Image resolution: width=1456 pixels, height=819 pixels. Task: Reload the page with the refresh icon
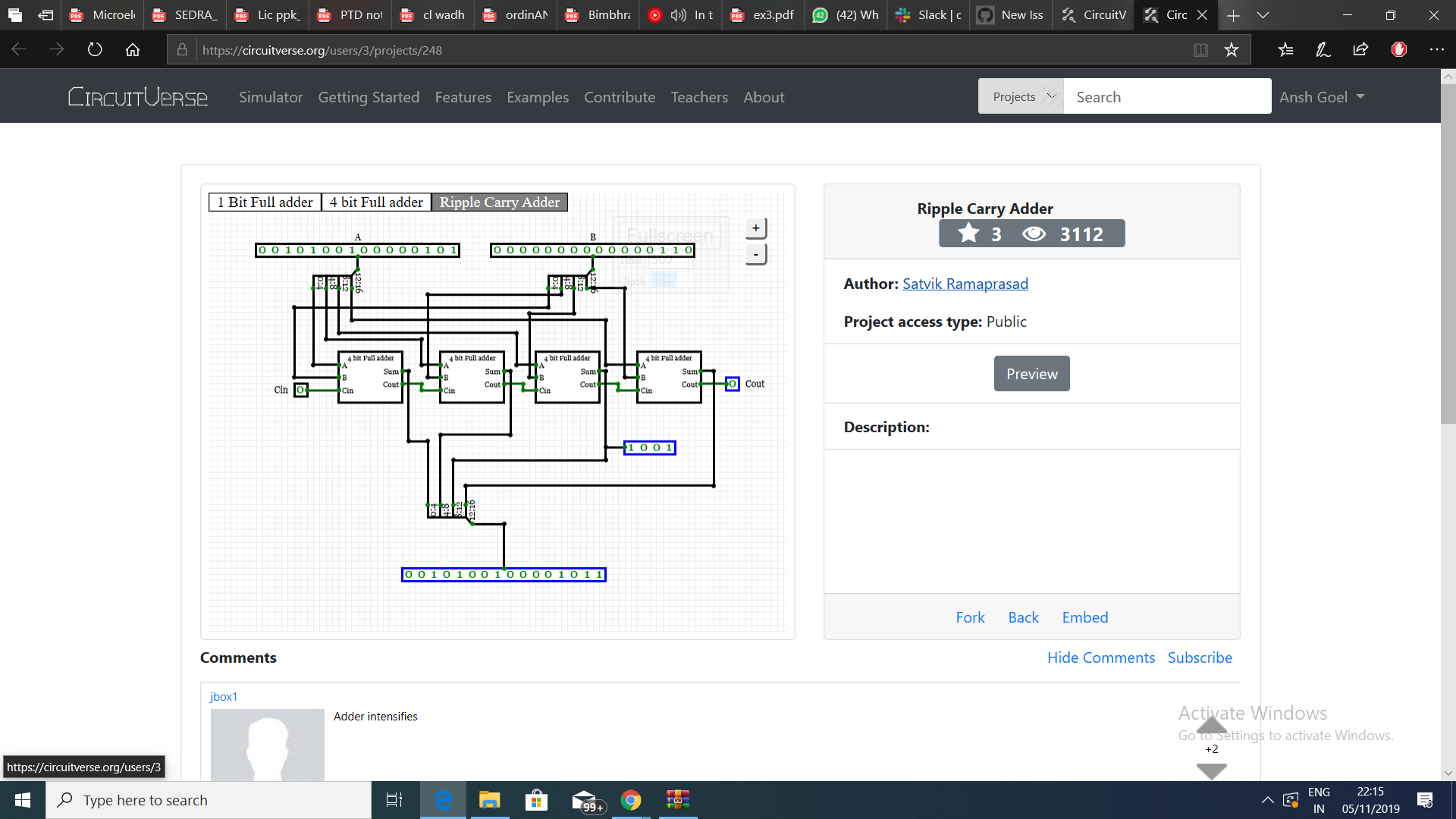click(94, 49)
